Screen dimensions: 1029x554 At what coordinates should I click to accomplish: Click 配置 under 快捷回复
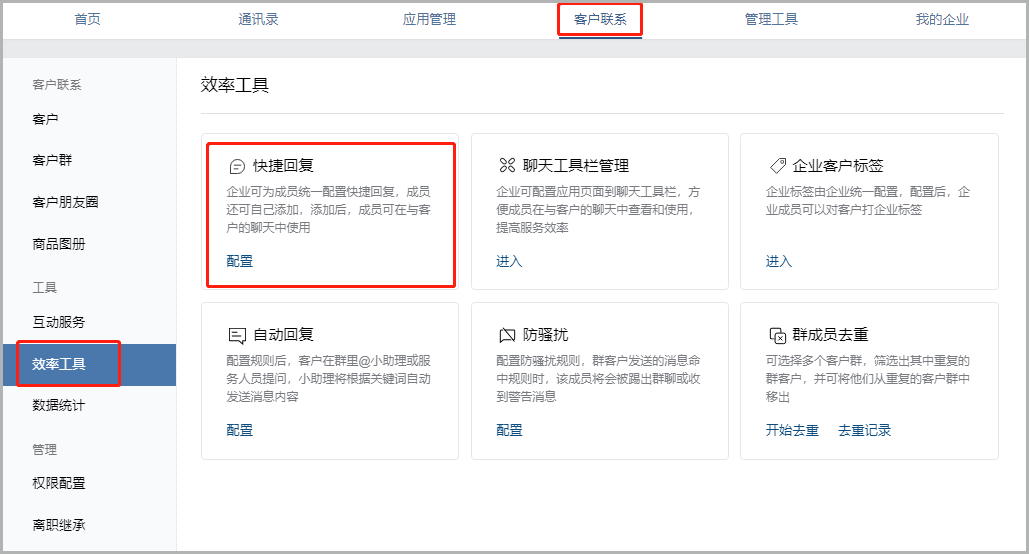[240, 261]
